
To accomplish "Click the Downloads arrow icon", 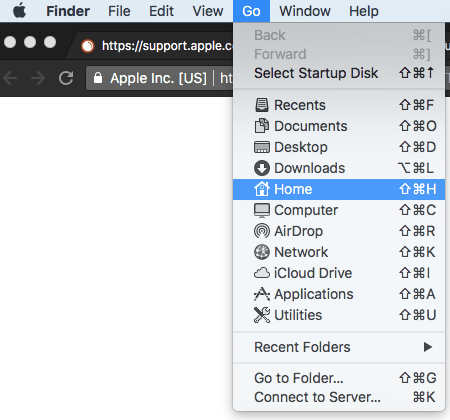I will point(262,168).
